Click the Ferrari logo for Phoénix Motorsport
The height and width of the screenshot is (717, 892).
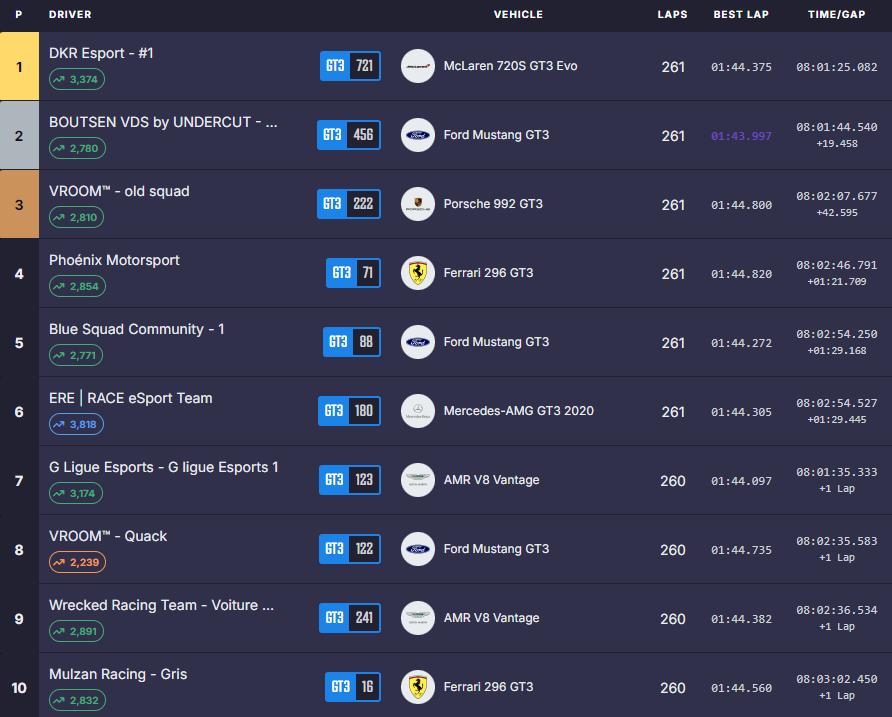point(418,273)
